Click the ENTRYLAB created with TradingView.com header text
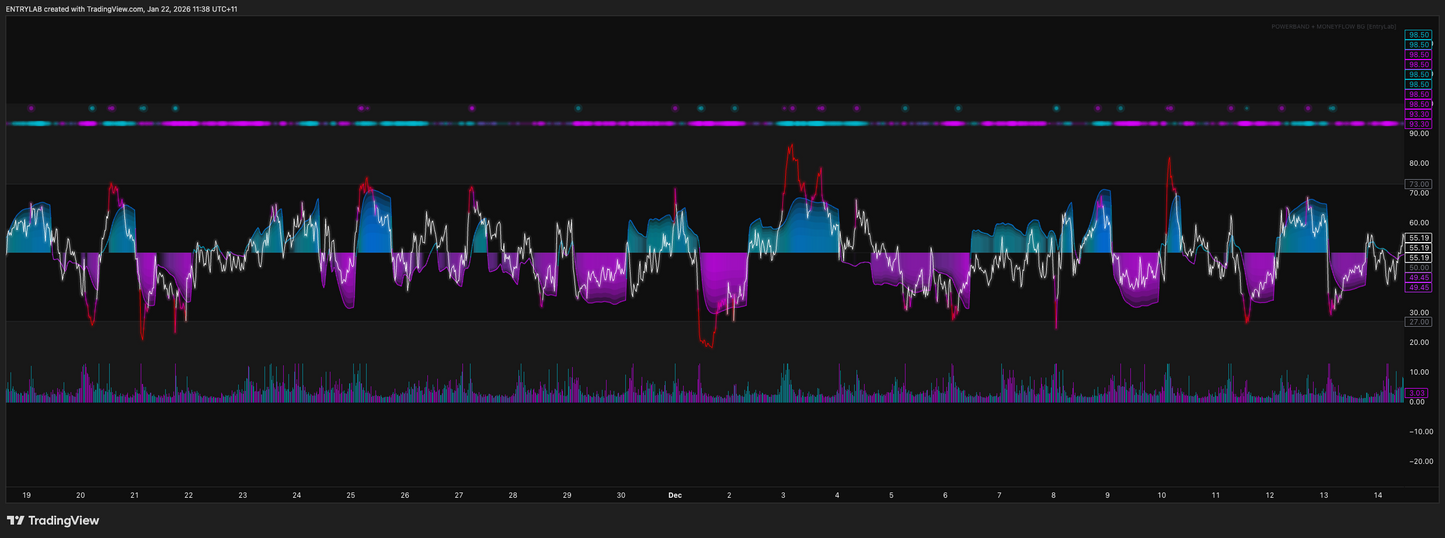The width and height of the screenshot is (1445, 538). tap(122, 9)
